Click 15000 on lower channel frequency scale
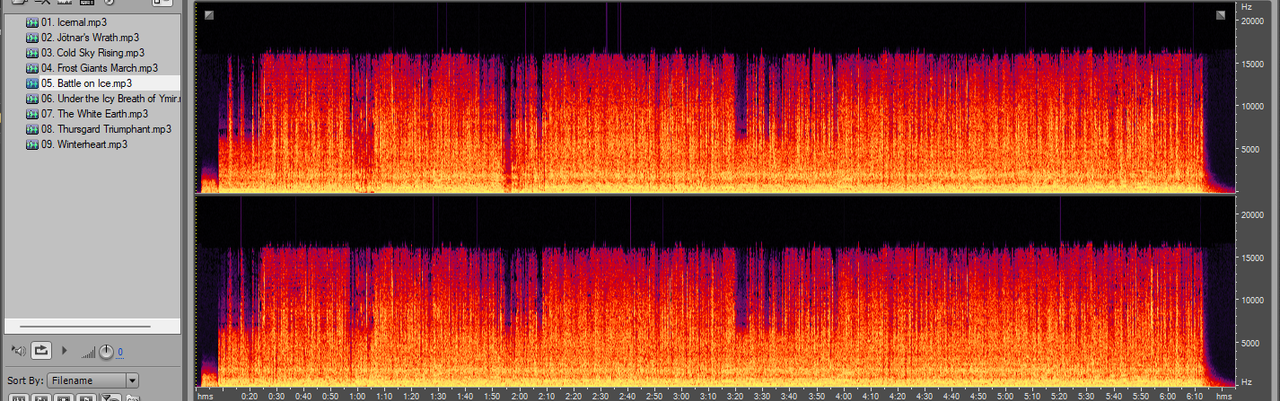This screenshot has height=401, width=1280. pyautogui.click(x=1254, y=257)
